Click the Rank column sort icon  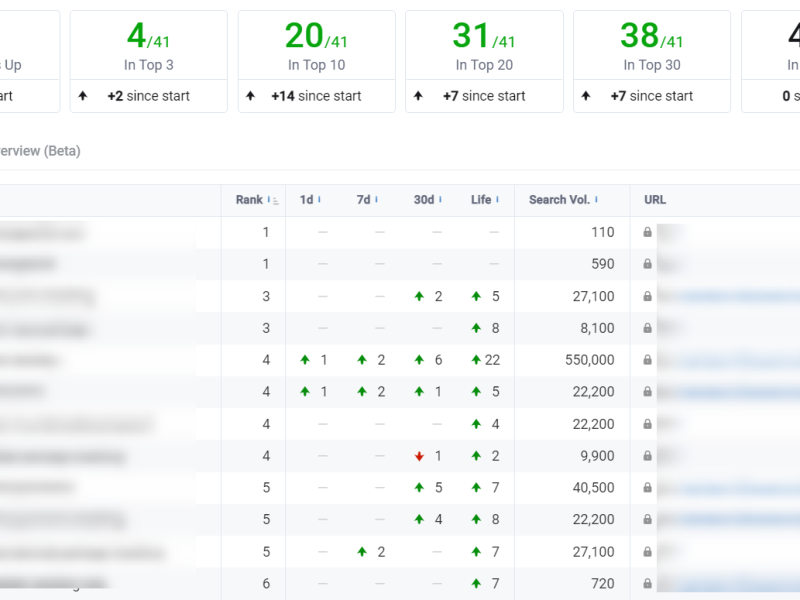[273, 201]
